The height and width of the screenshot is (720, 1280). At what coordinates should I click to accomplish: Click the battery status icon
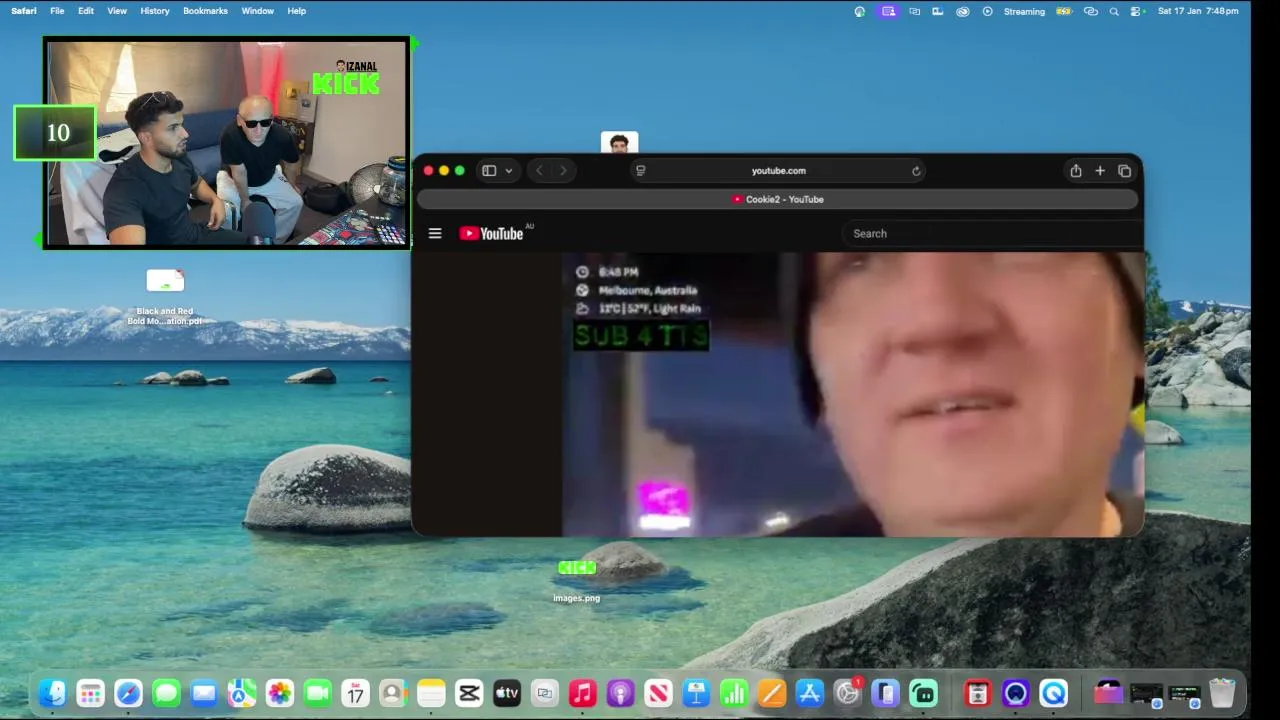[x=1064, y=12]
